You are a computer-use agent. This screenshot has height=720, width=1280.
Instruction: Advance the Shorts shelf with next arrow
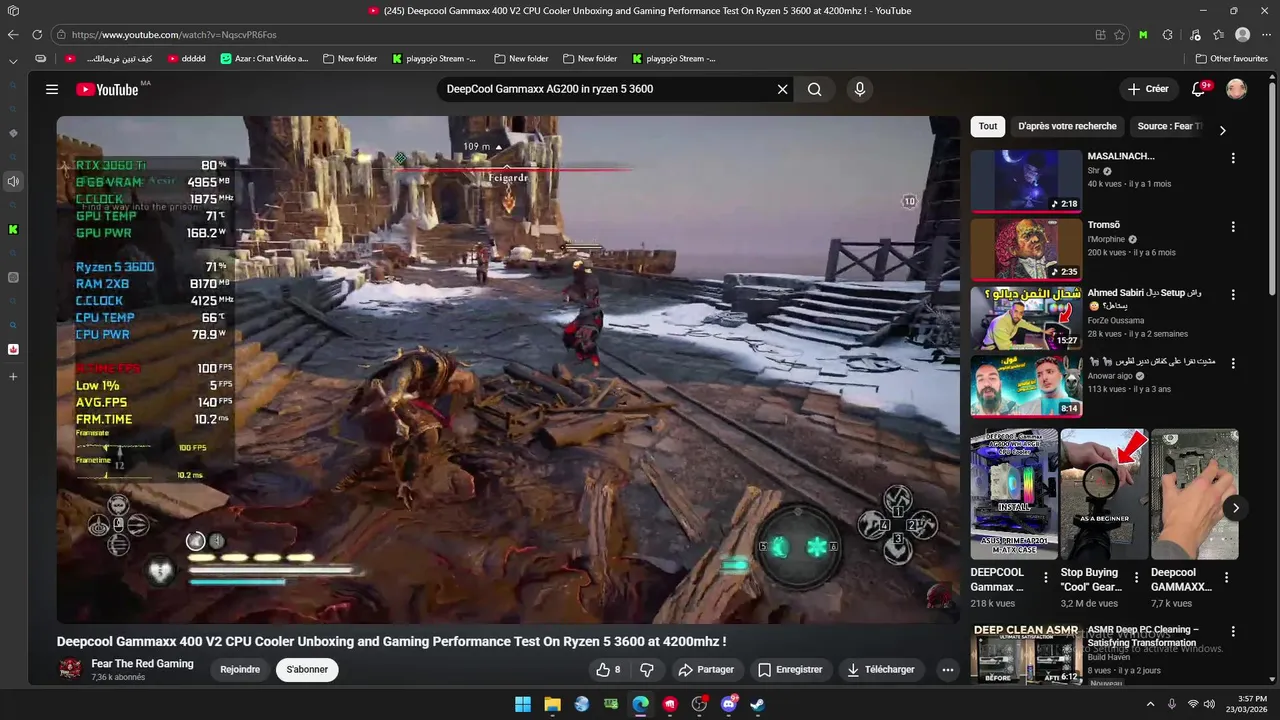[1235, 508]
